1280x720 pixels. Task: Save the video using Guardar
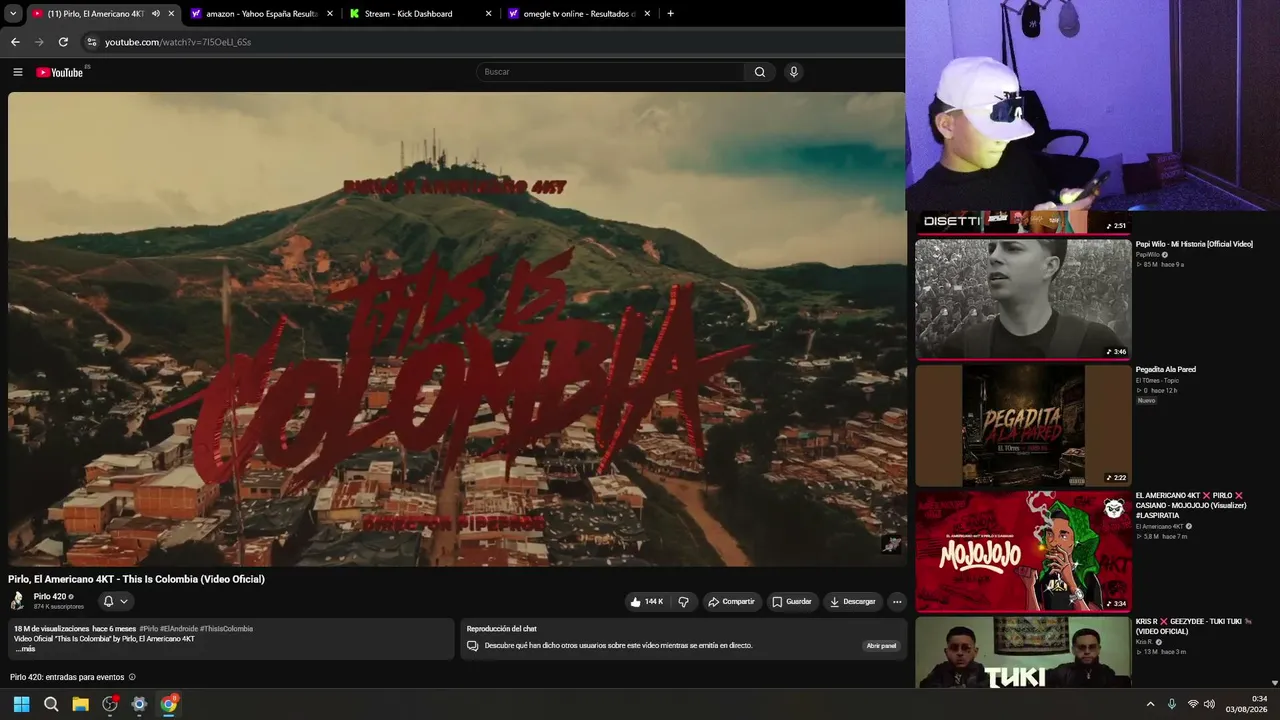791,602
